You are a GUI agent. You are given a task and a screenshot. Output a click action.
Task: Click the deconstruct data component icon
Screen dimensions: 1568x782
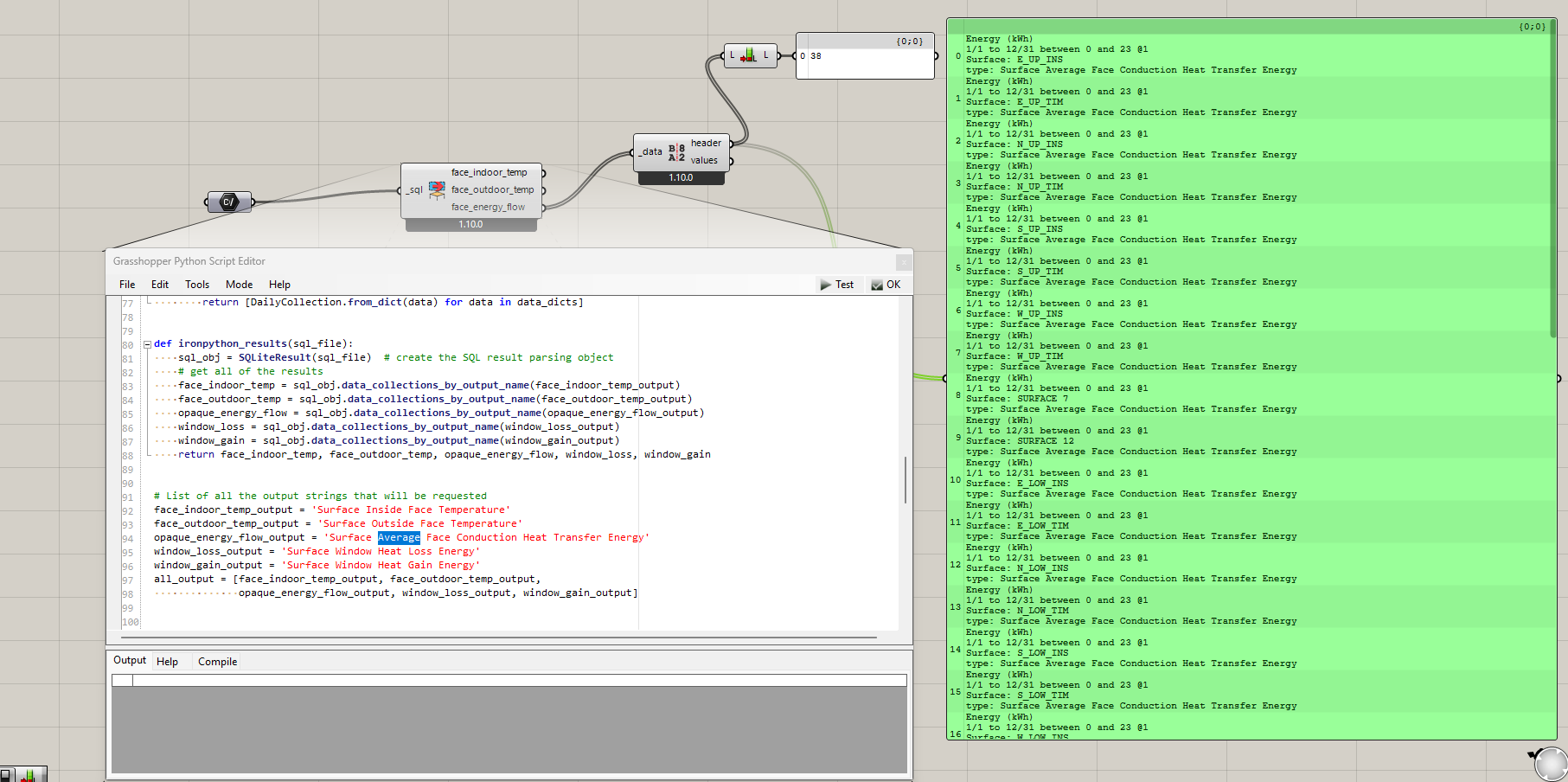[x=676, y=152]
